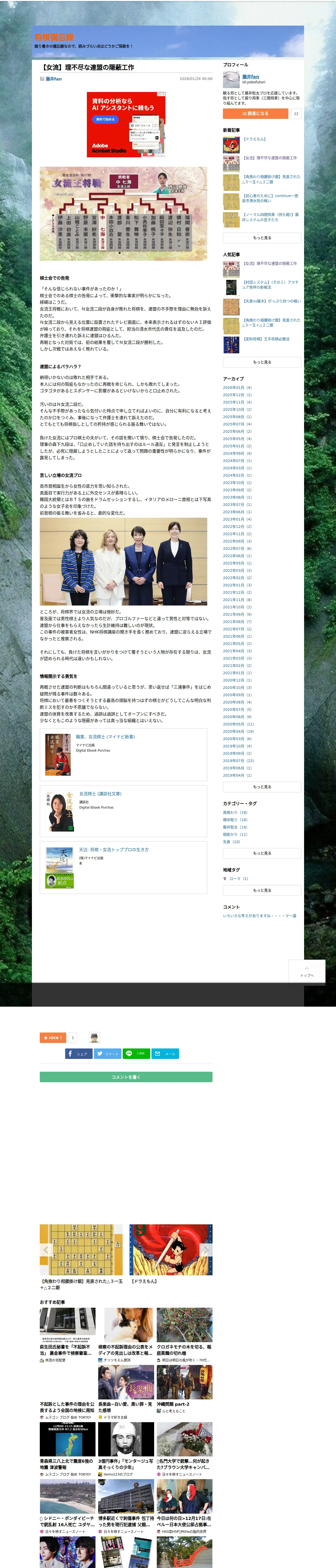The image size is (336, 1568).
Task: Click もっと見る under カテゴリー・タグ
Action: [x=262, y=854]
